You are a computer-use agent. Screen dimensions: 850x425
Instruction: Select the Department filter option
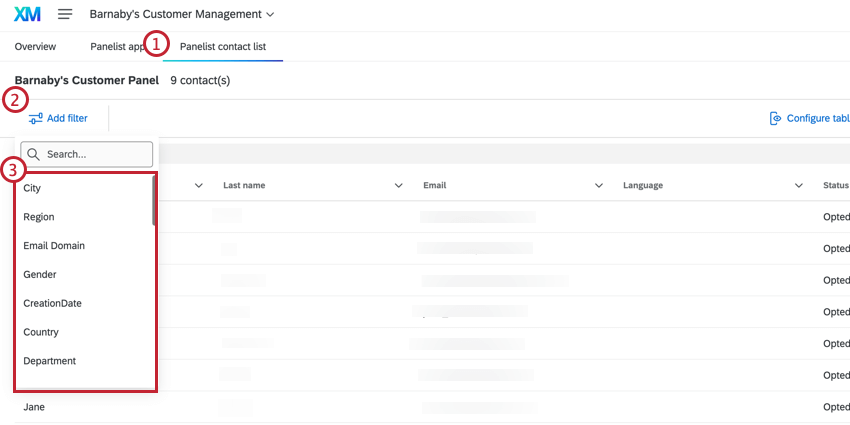83,360
